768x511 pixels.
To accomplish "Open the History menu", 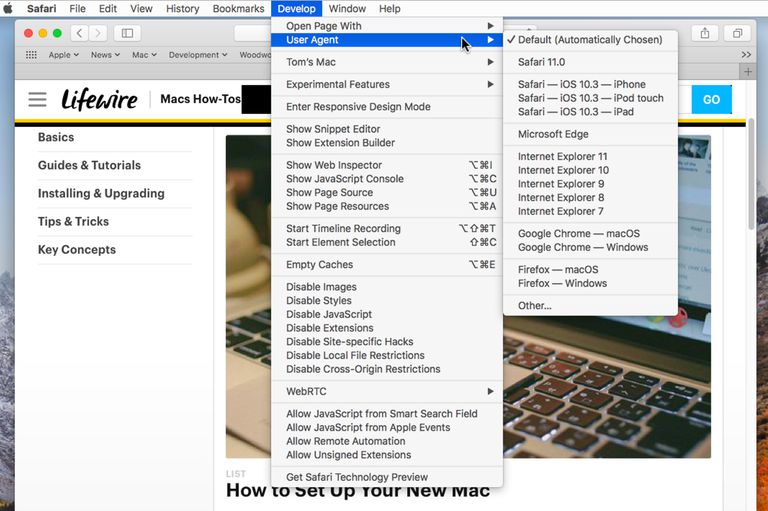I will click(x=182, y=8).
